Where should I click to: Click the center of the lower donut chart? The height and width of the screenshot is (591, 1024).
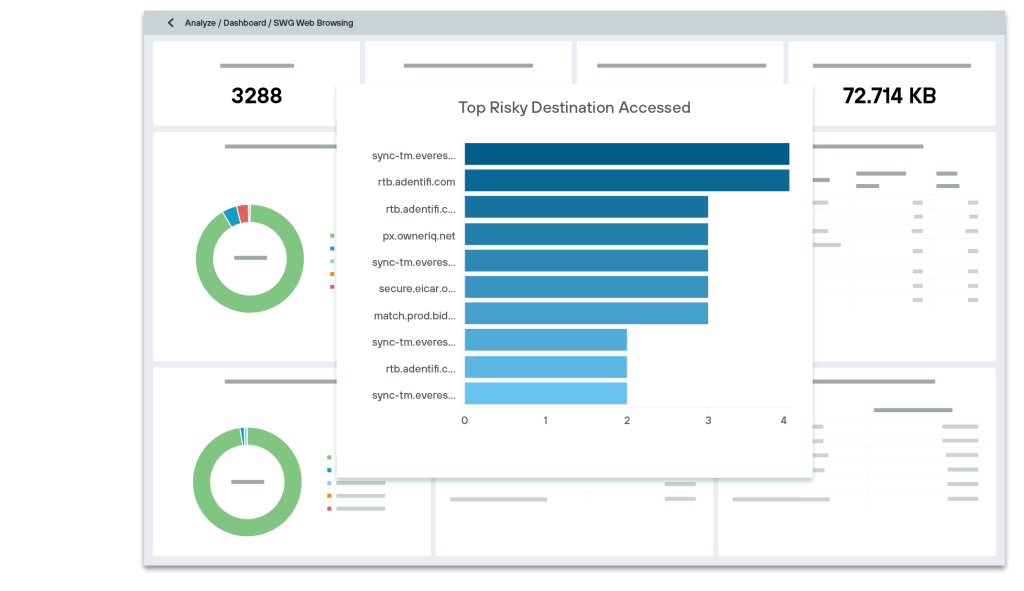(x=247, y=482)
